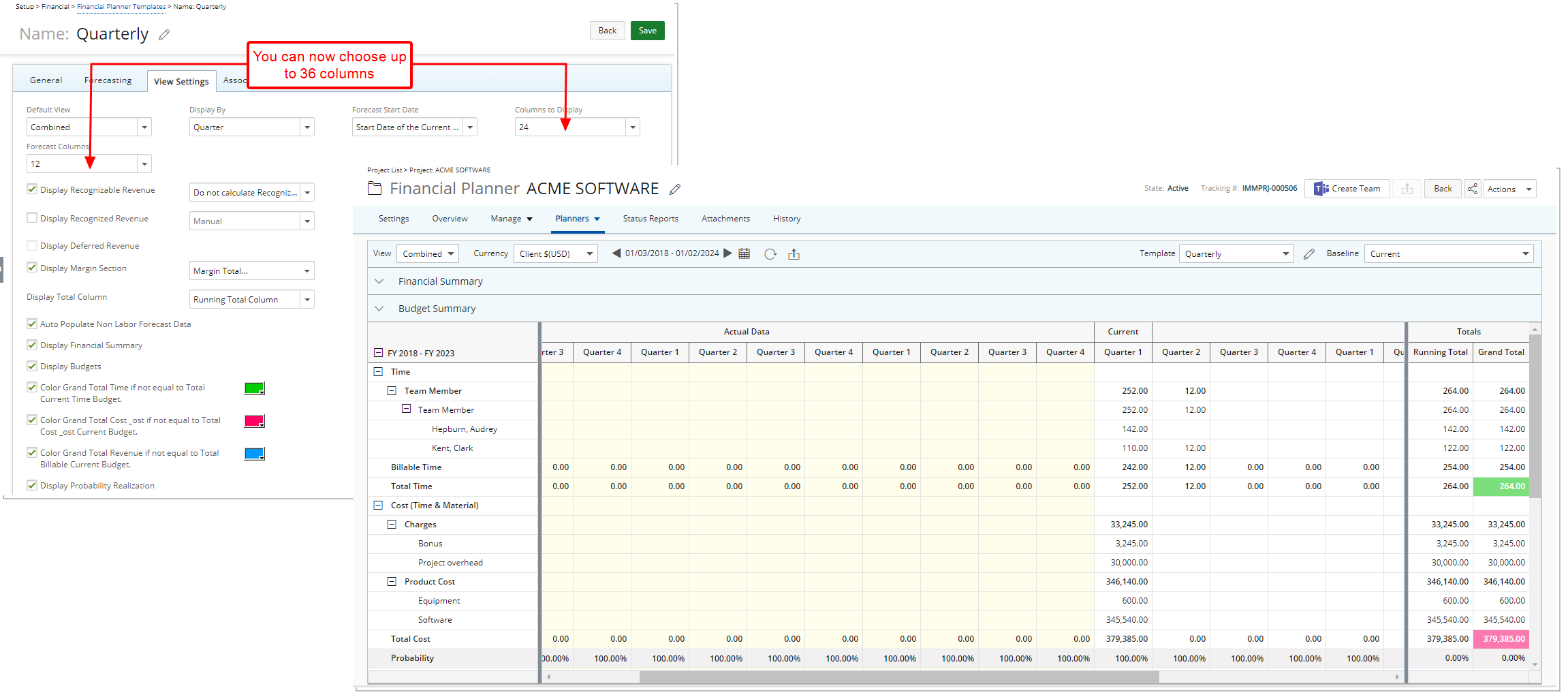Click the pencil icon beside Name: Quarterly
The image size is (1568, 699).
coord(164,35)
